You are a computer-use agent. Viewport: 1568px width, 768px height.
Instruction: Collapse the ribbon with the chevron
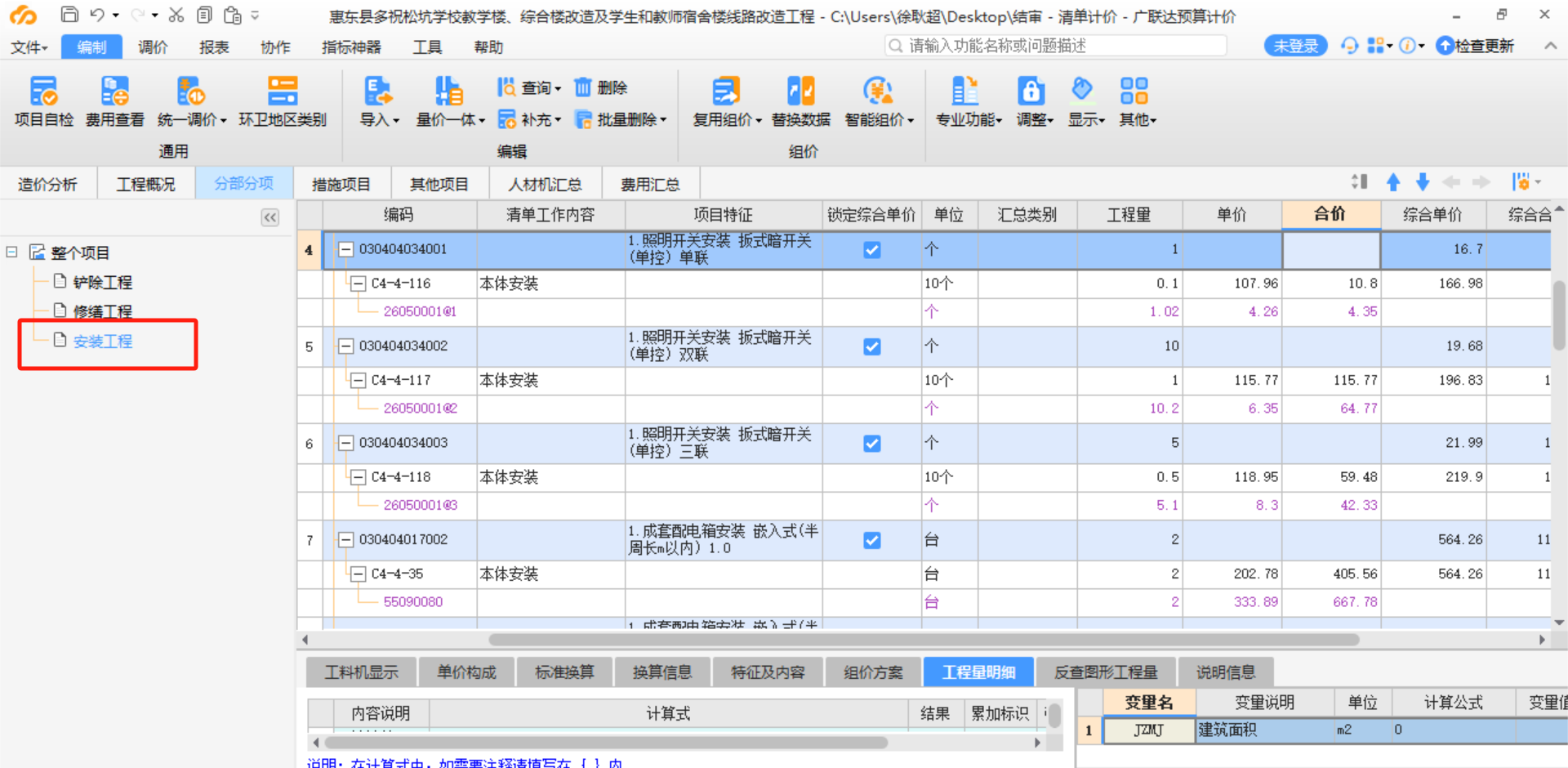pos(1550,46)
